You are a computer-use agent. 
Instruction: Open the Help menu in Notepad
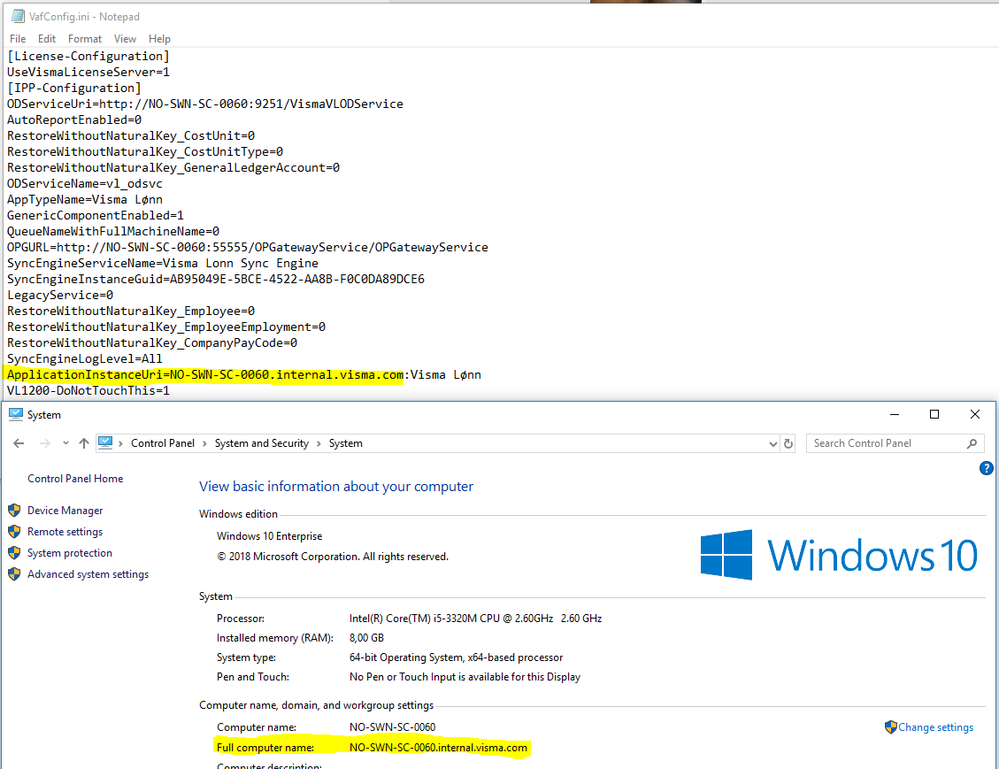coord(159,39)
